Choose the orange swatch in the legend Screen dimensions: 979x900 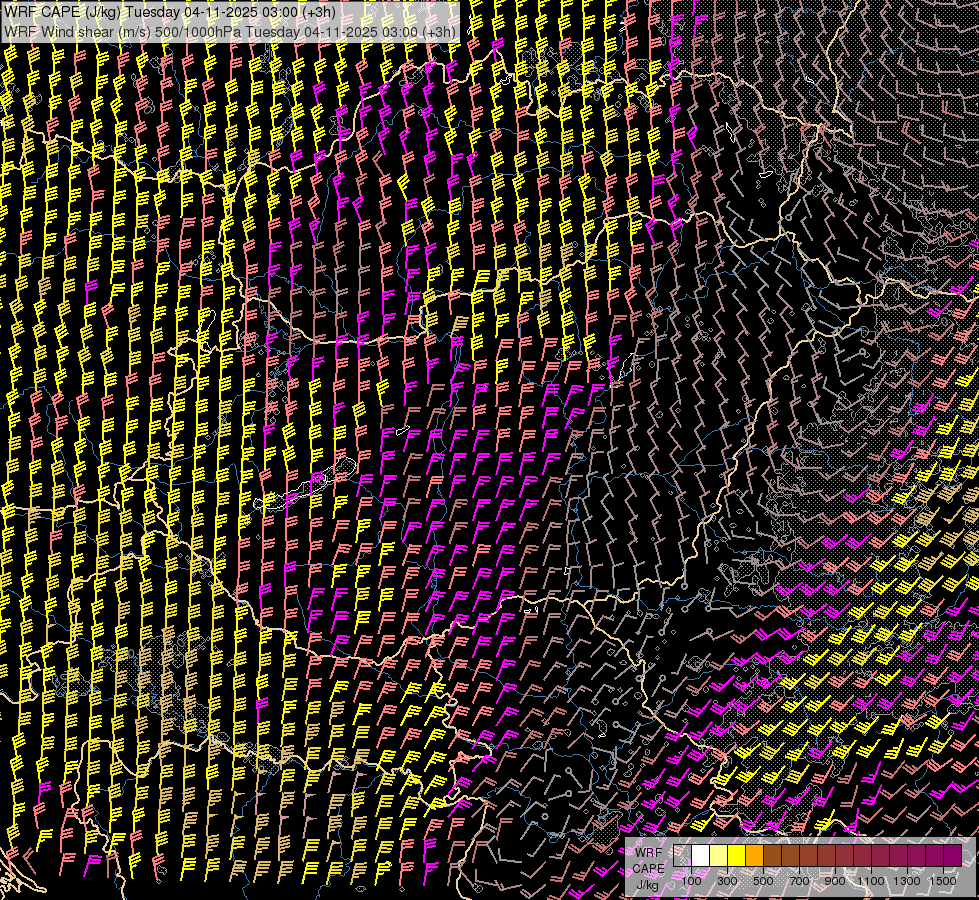click(x=754, y=856)
